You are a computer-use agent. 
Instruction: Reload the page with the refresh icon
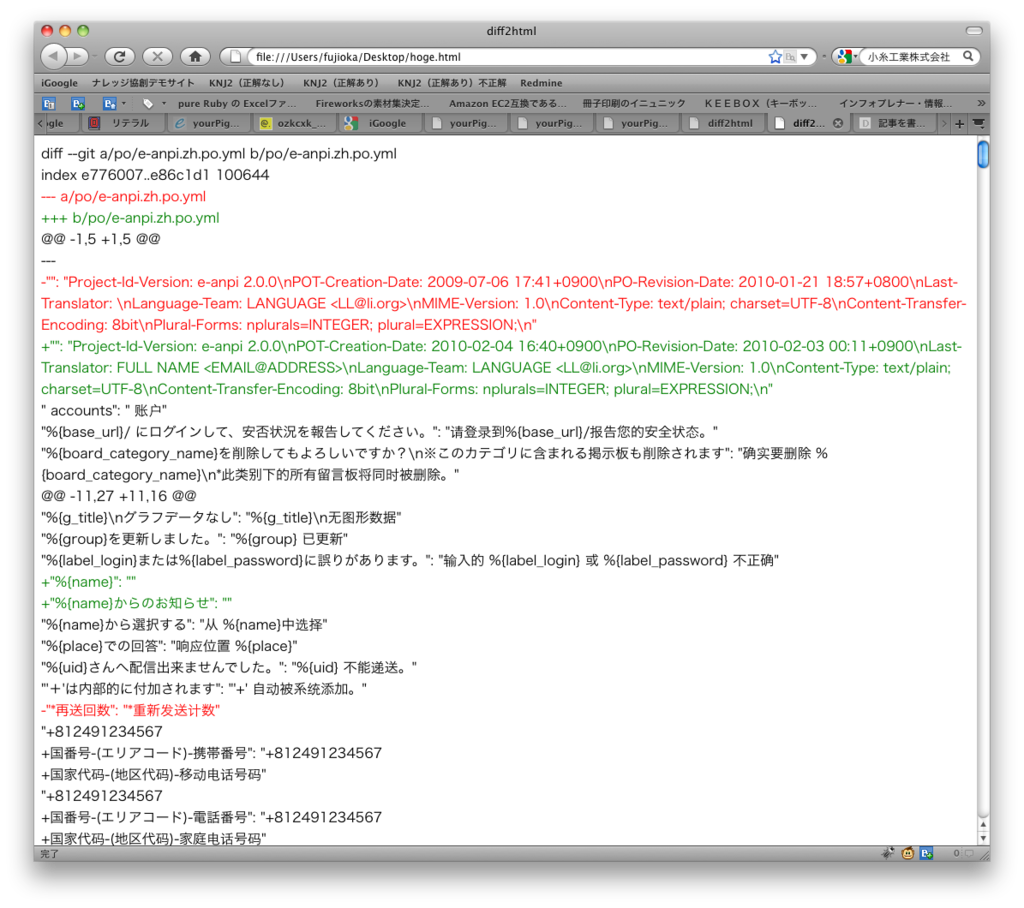pyautogui.click(x=120, y=55)
